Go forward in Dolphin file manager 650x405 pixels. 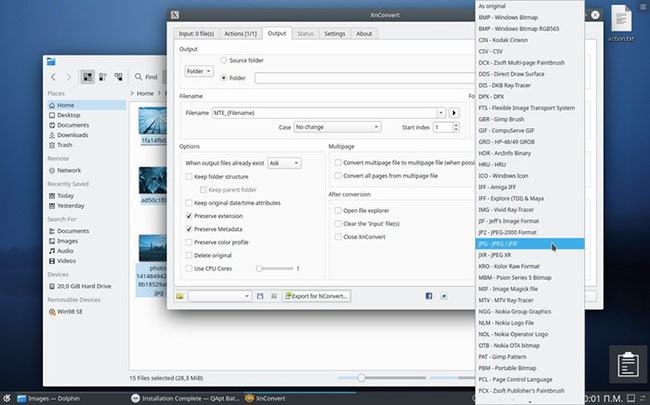pyautogui.click(x=68, y=77)
